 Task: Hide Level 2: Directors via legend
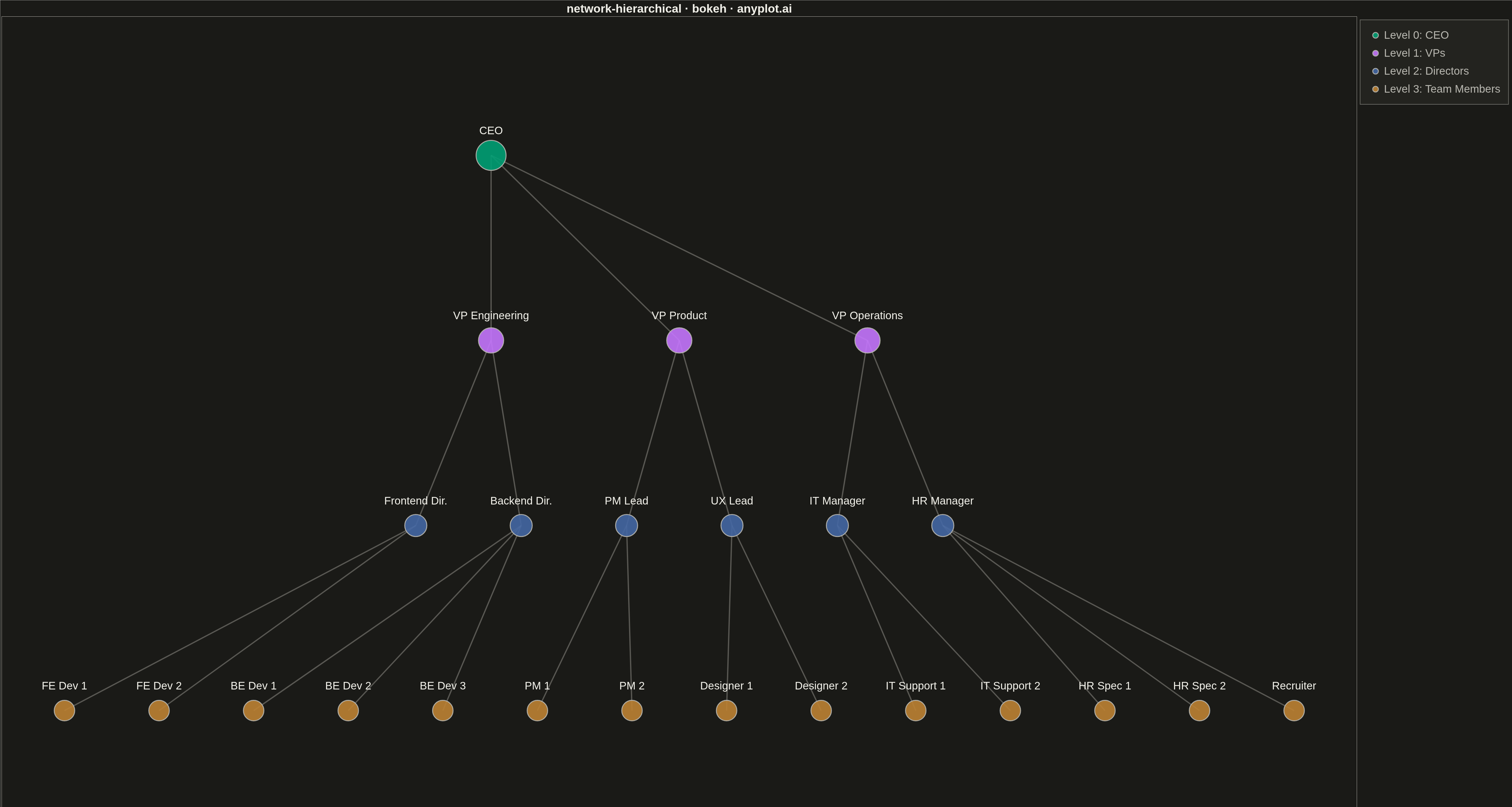pos(1420,71)
